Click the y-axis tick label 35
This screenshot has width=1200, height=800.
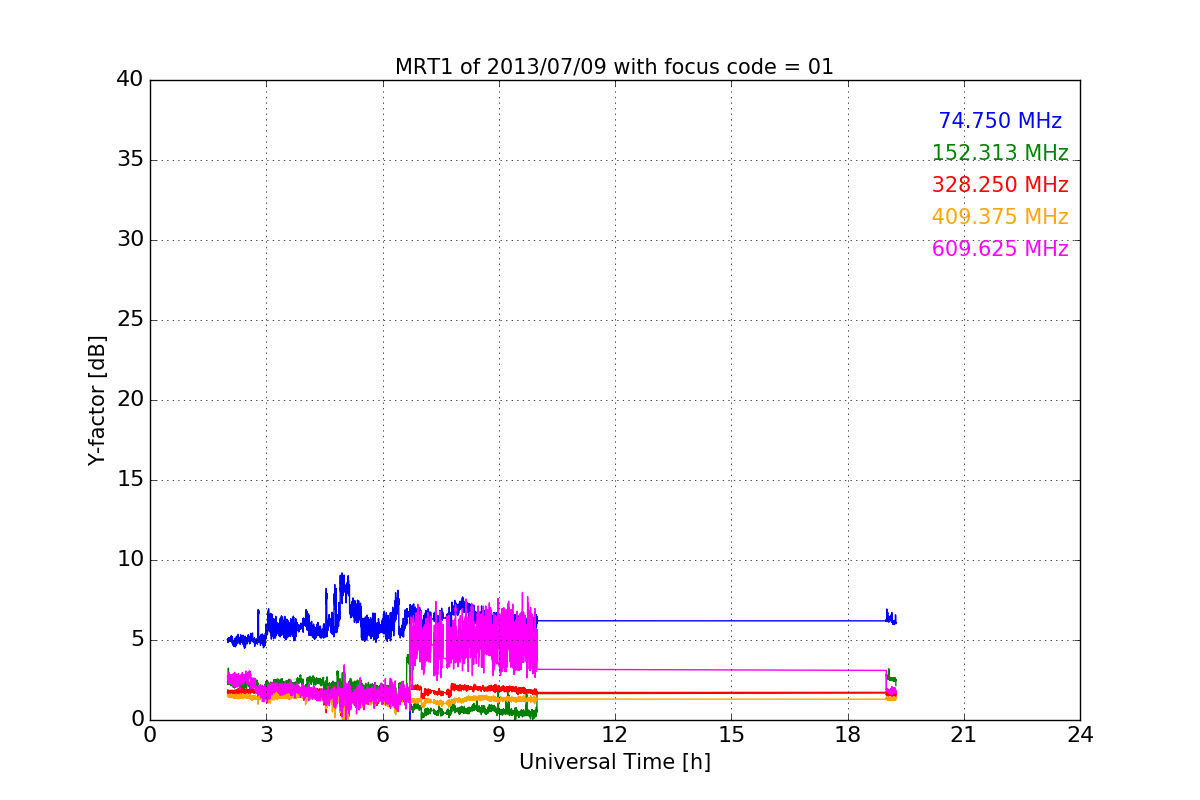(x=130, y=160)
